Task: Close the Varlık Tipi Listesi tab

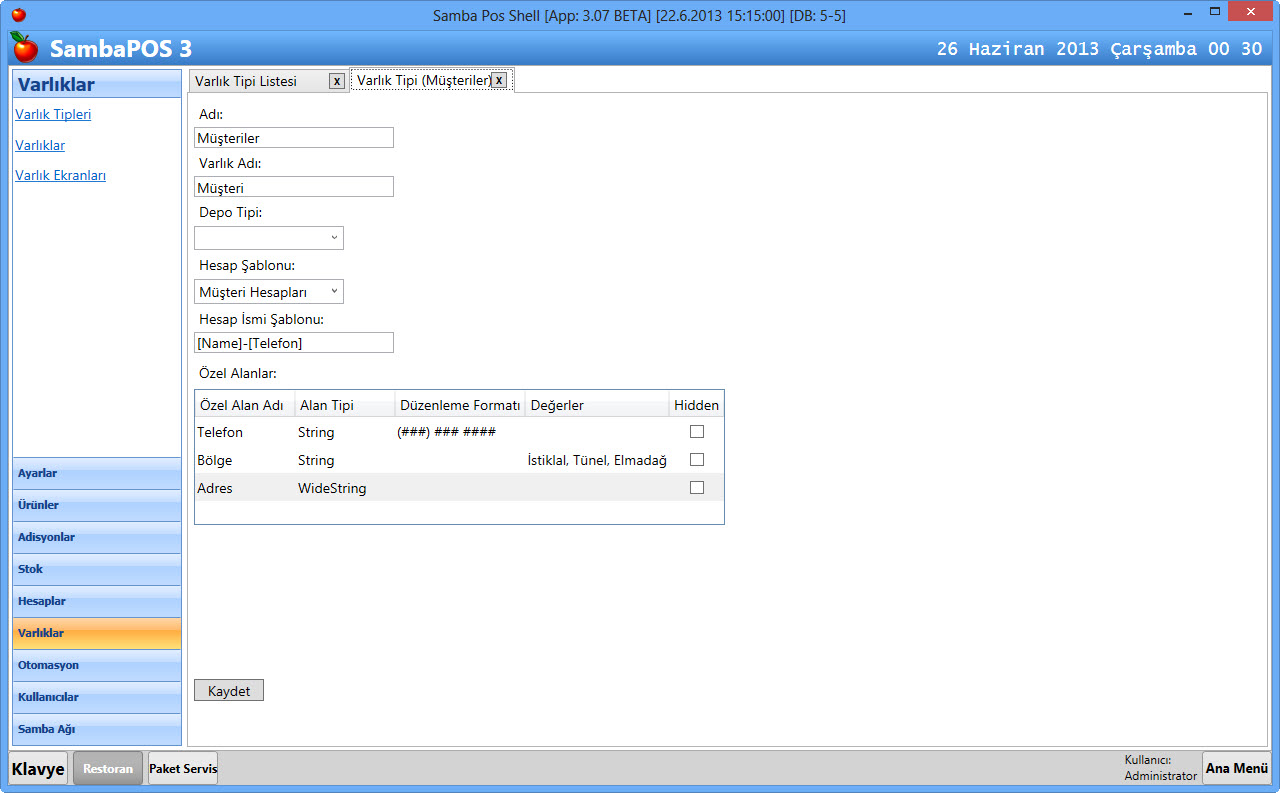Action: coord(337,81)
